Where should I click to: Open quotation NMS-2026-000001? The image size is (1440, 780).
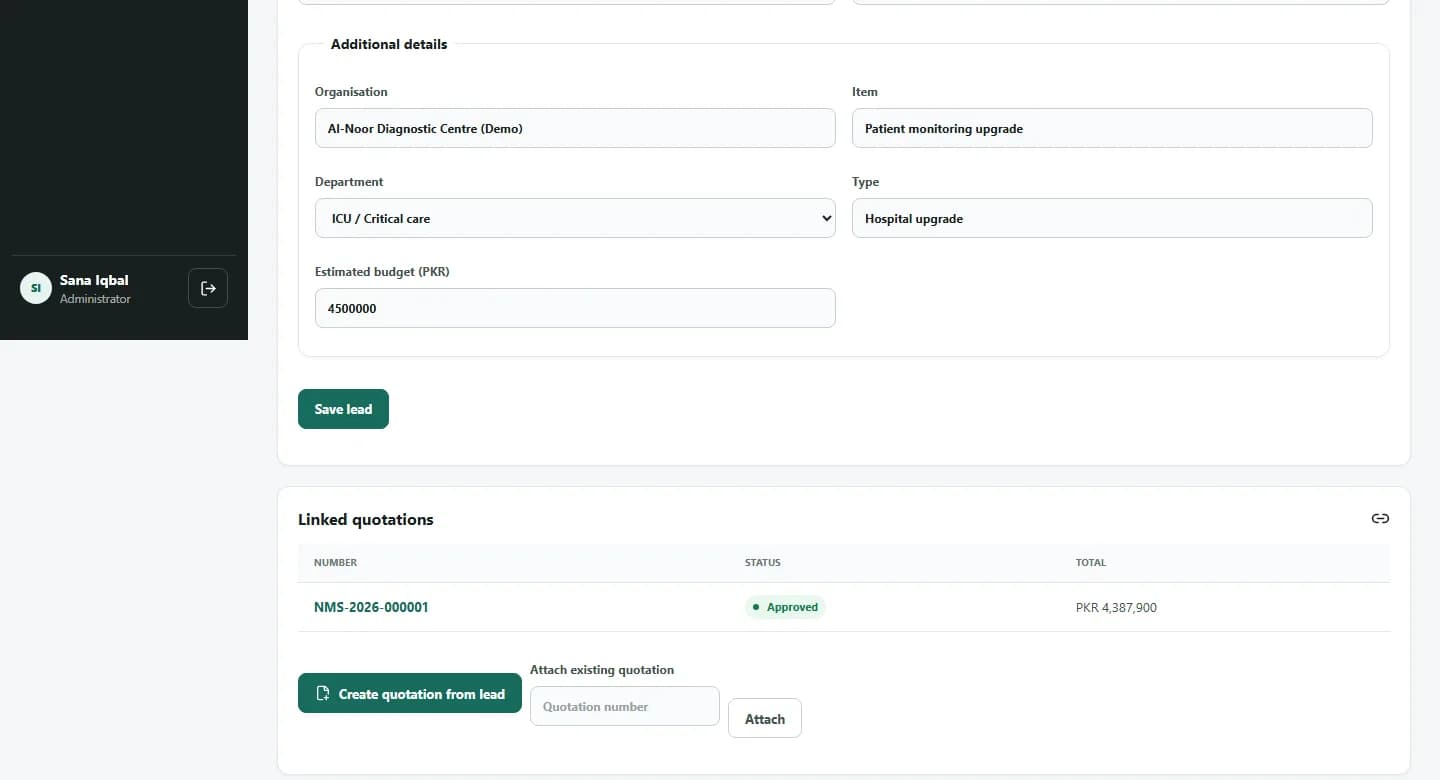click(371, 607)
